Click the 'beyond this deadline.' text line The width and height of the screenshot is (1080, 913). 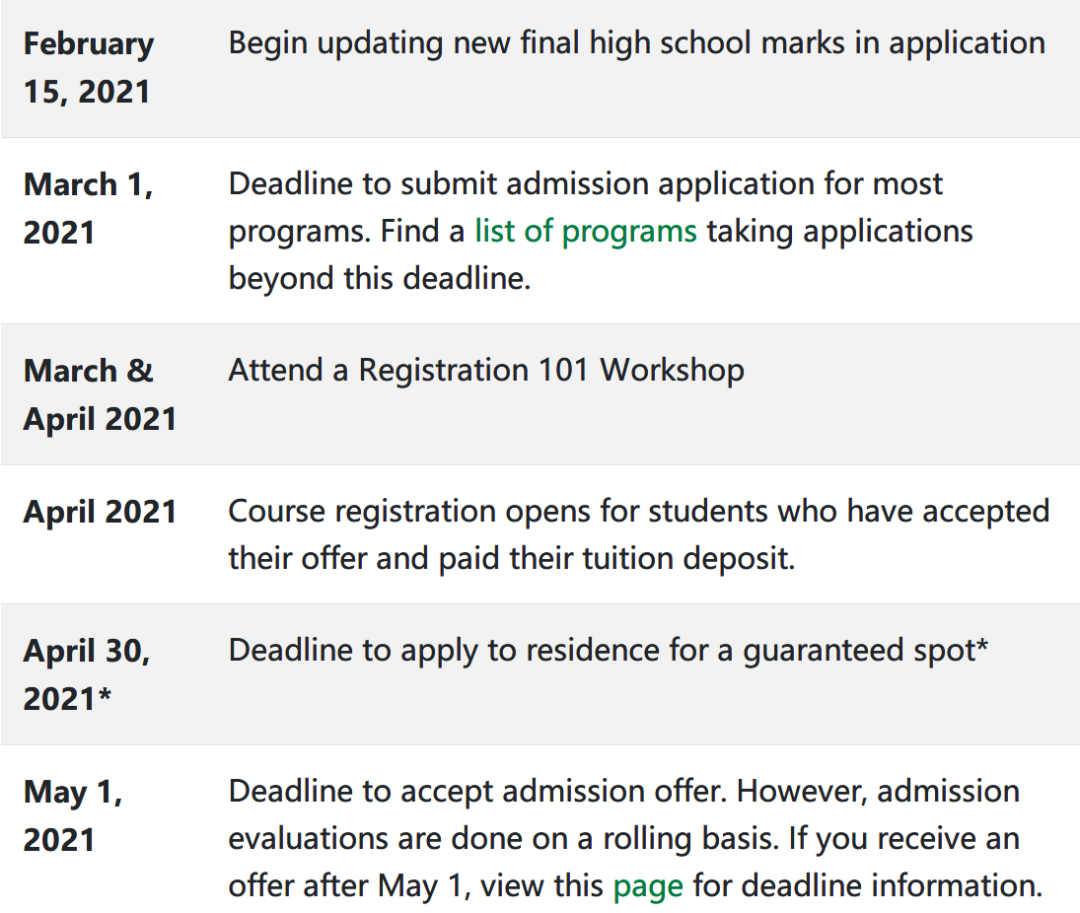[380, 279]
